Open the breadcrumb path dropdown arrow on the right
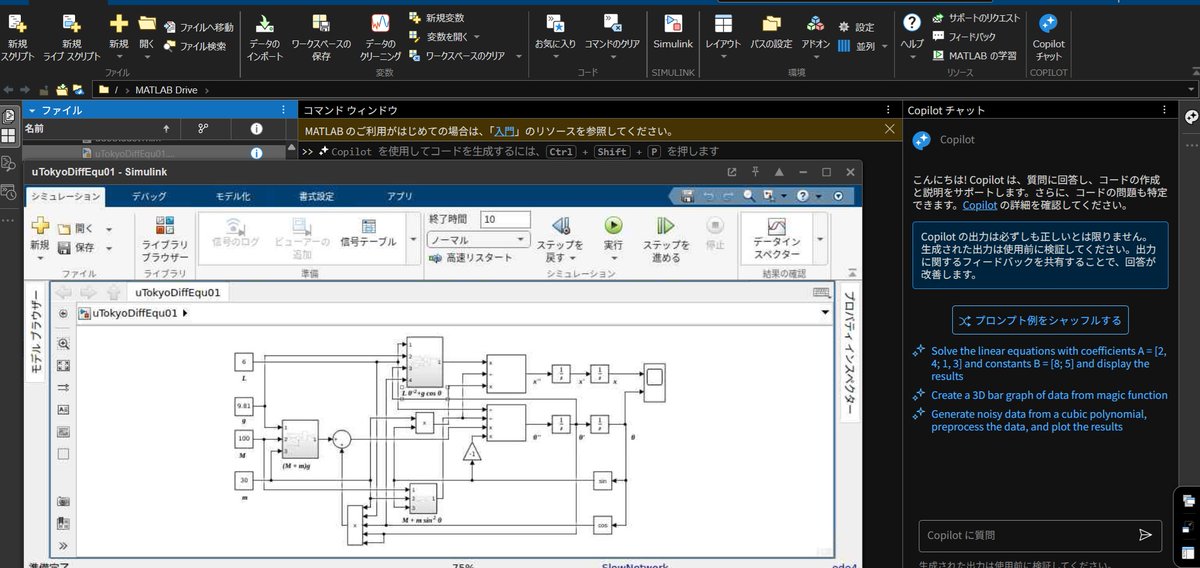The height and width of the screenshot is (568, 1200). [x=824, y=313]
